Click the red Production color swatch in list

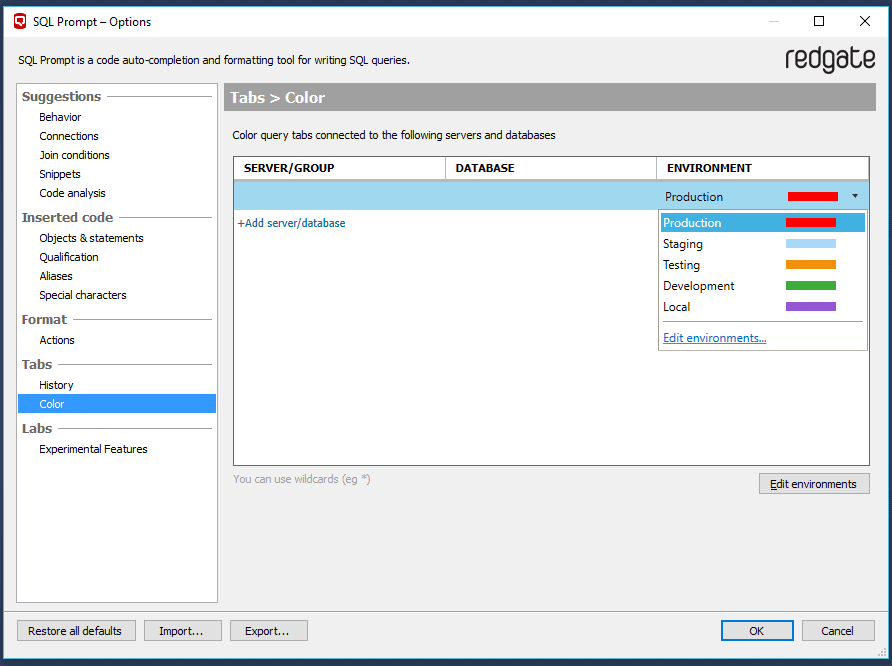pyautogui.click(x=811, y=223)
